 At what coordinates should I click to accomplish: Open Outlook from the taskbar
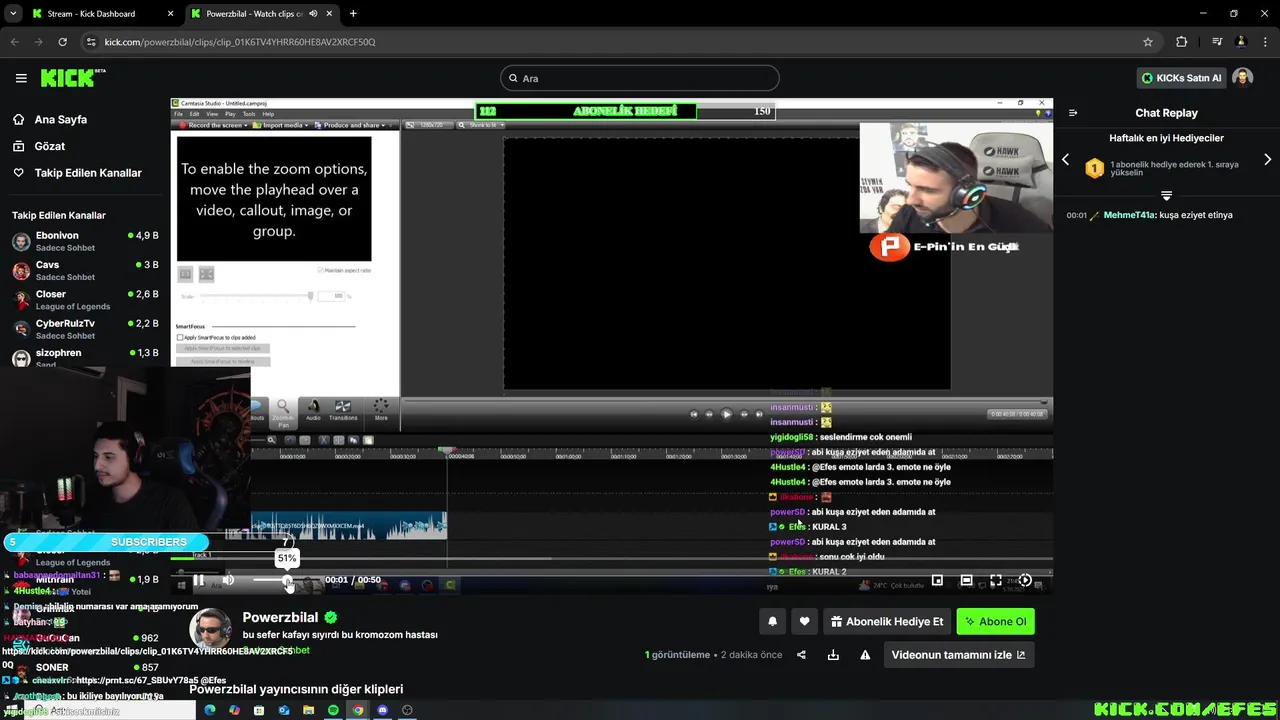[284, 710]
